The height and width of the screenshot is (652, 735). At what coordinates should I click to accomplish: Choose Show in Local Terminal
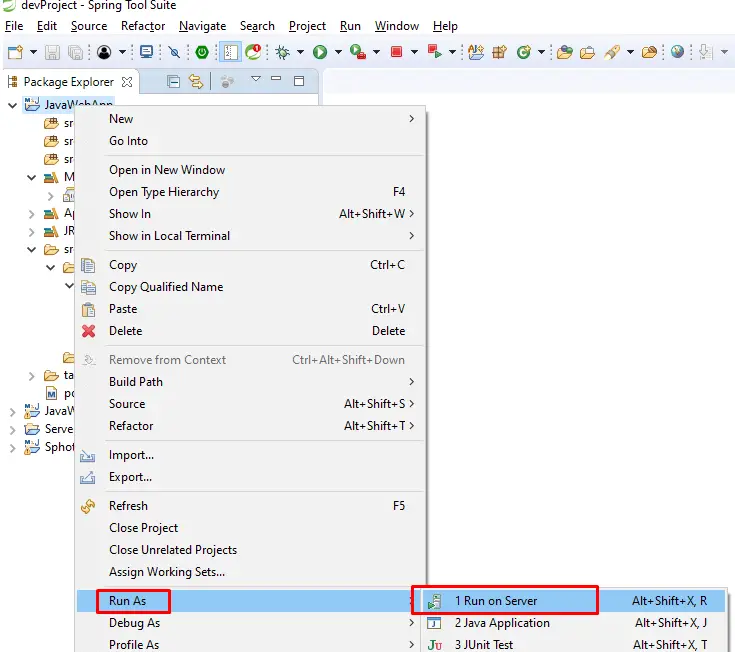251,236
